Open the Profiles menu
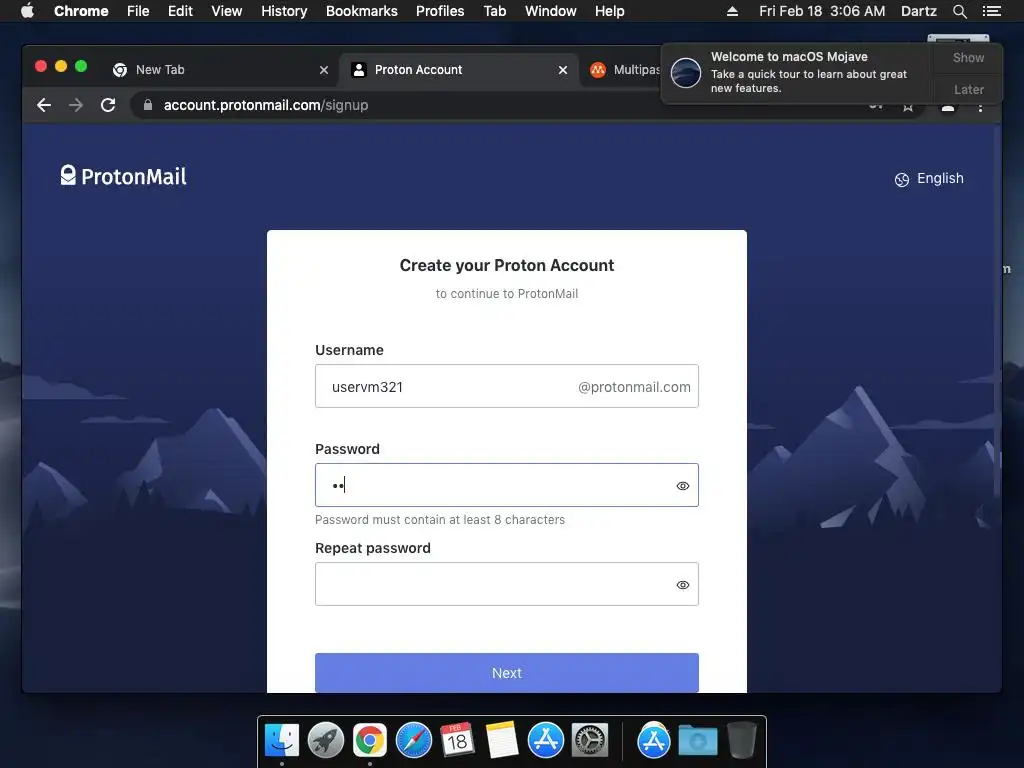Viewport: 1024px width, 768px height. click(440, 11)
